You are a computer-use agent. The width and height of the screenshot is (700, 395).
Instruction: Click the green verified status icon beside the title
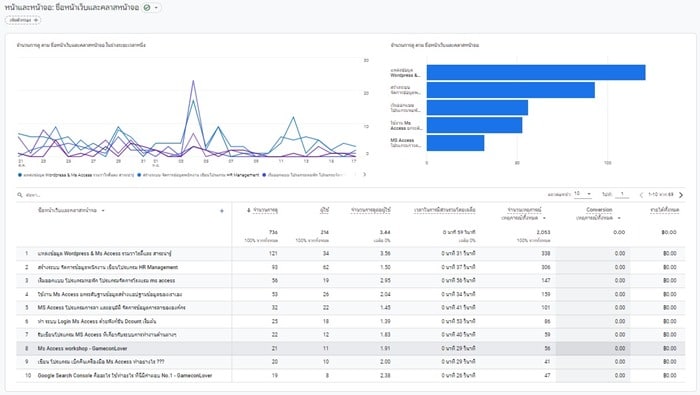(147, 8)
